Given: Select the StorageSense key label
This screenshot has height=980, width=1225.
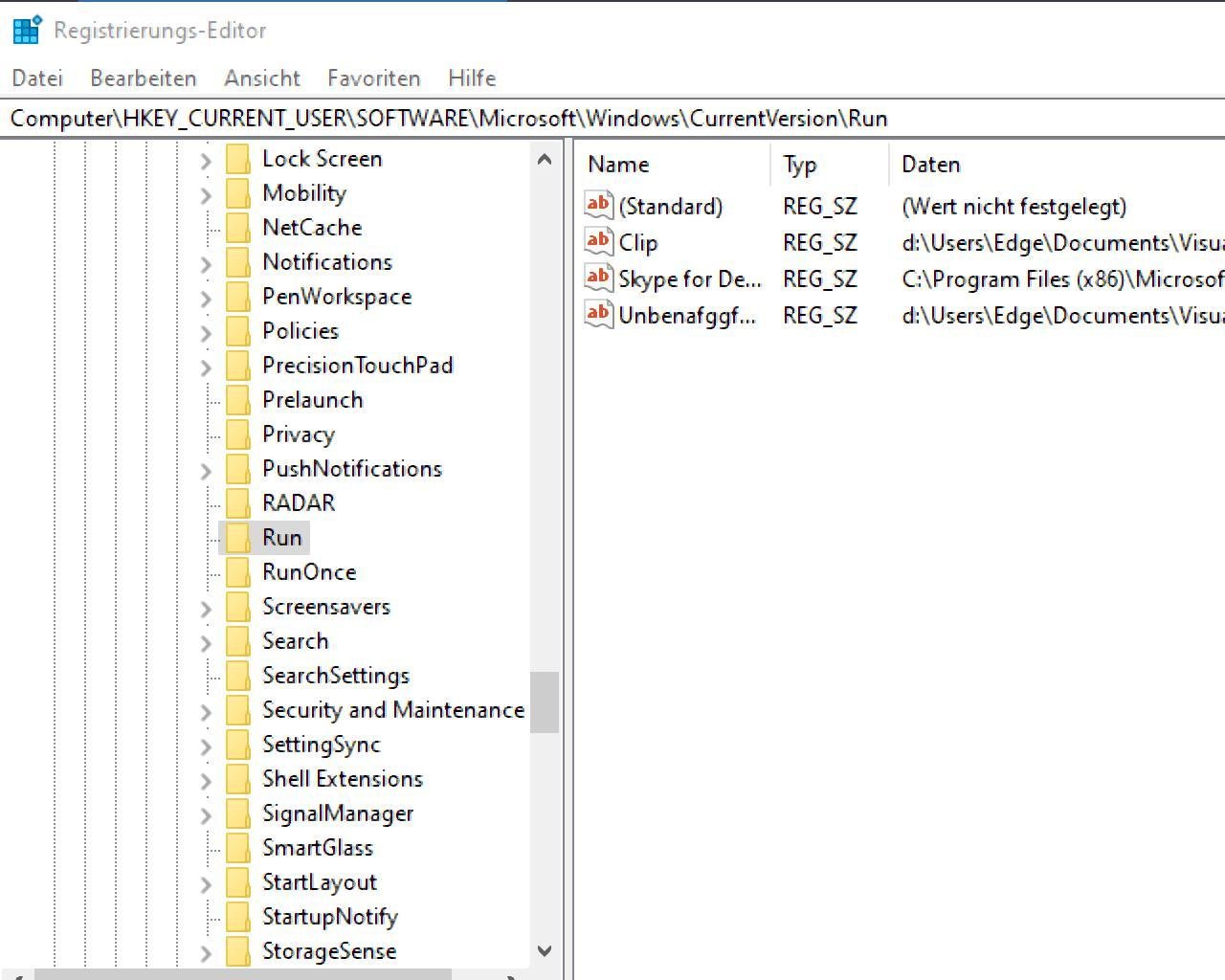Looking at the screenshot, I should click(329, 951).
